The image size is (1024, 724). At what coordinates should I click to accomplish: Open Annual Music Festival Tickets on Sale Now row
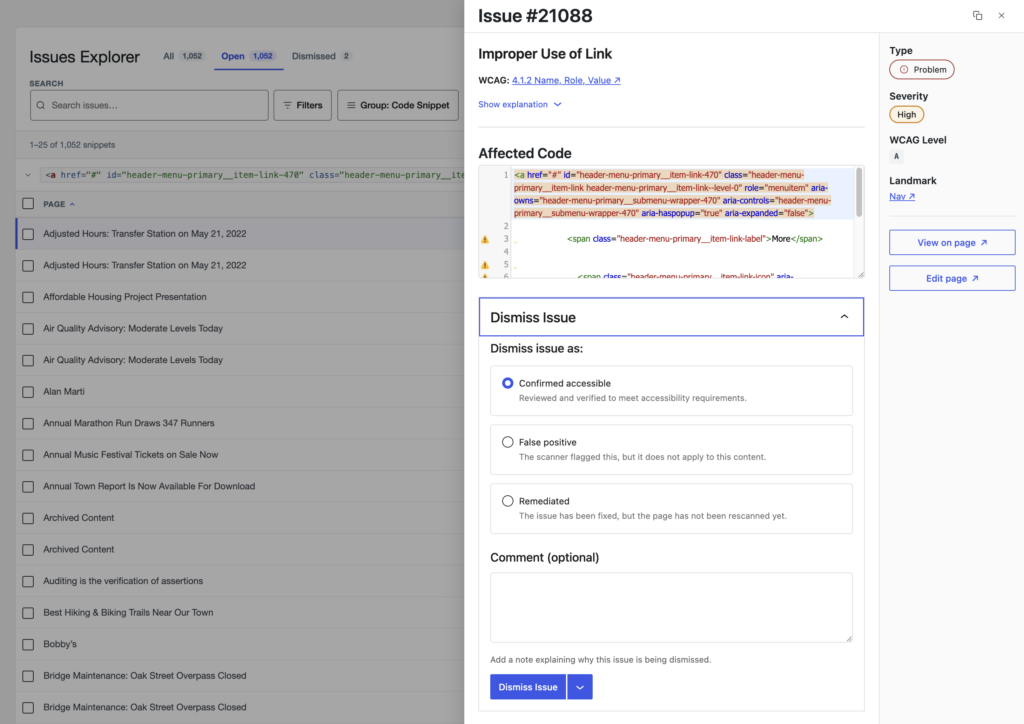[131, 454]
